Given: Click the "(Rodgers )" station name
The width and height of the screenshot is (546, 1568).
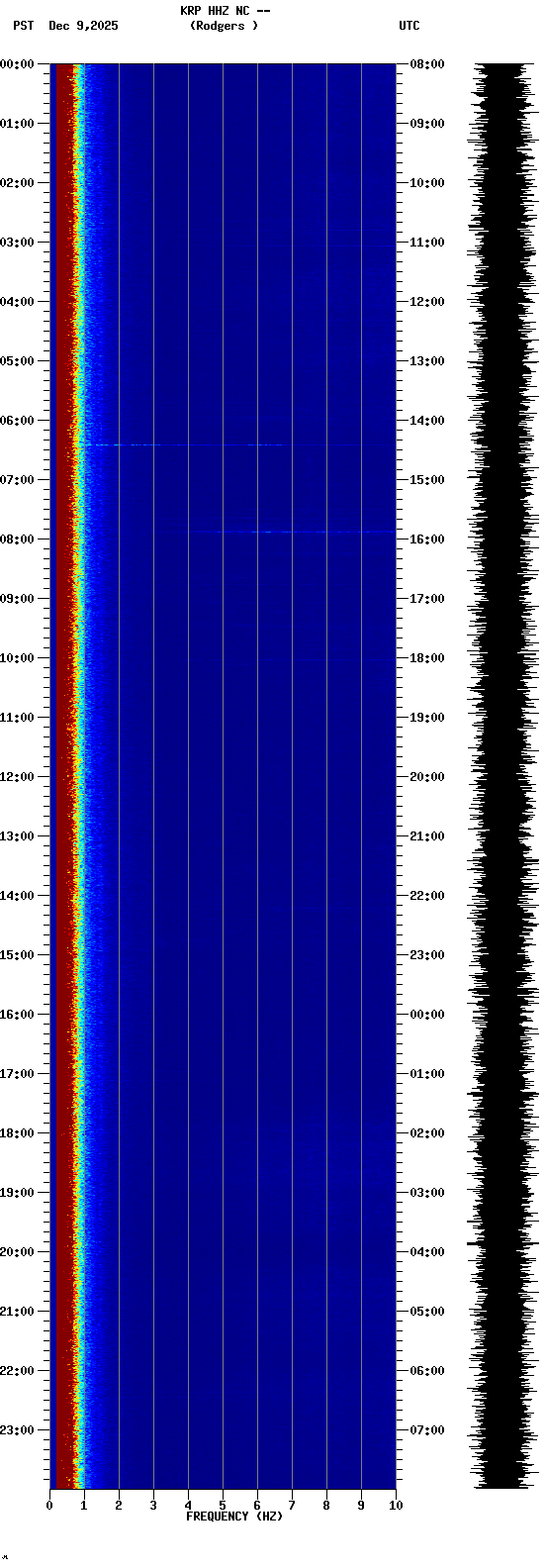Looking at the screenshot, I should coord(224,26).
